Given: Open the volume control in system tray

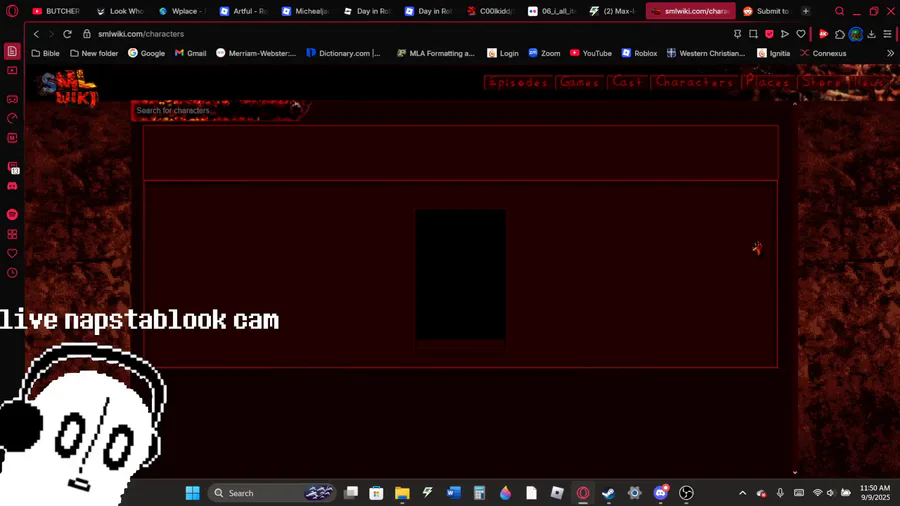Looking at the screenshot, I should pyautogui.click(x=831, y=493).
